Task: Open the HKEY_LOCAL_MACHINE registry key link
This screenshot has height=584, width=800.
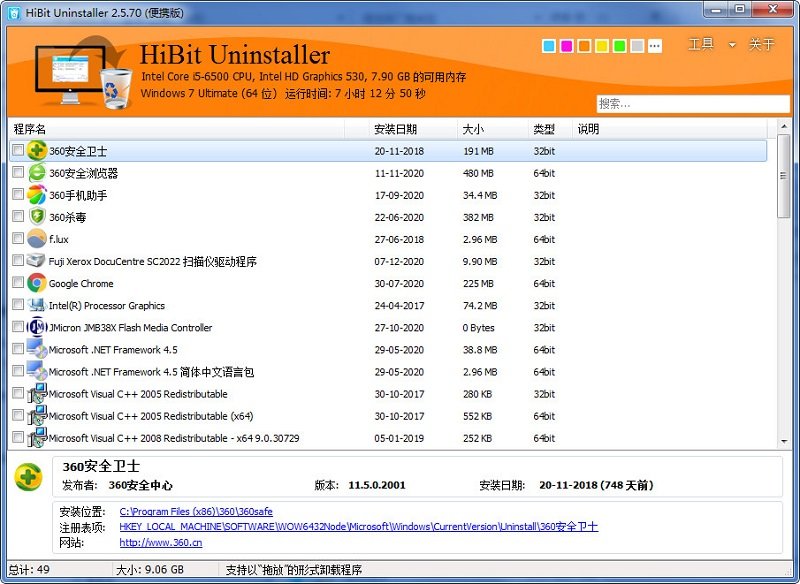Action: click(x=359, y=526)
